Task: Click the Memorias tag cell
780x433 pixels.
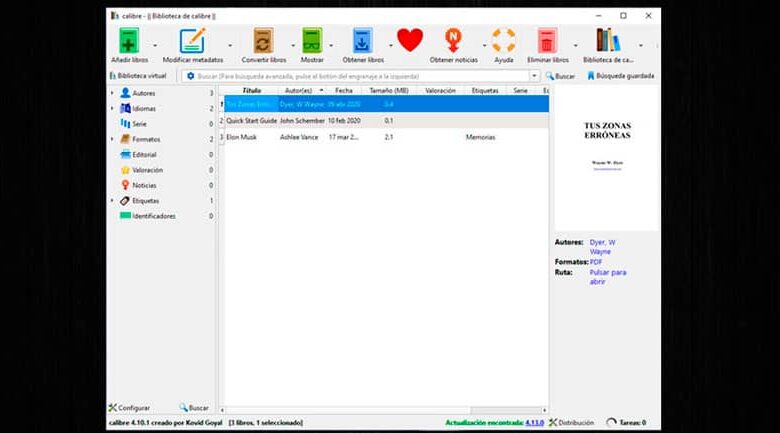Action: (x=481, y=137)
